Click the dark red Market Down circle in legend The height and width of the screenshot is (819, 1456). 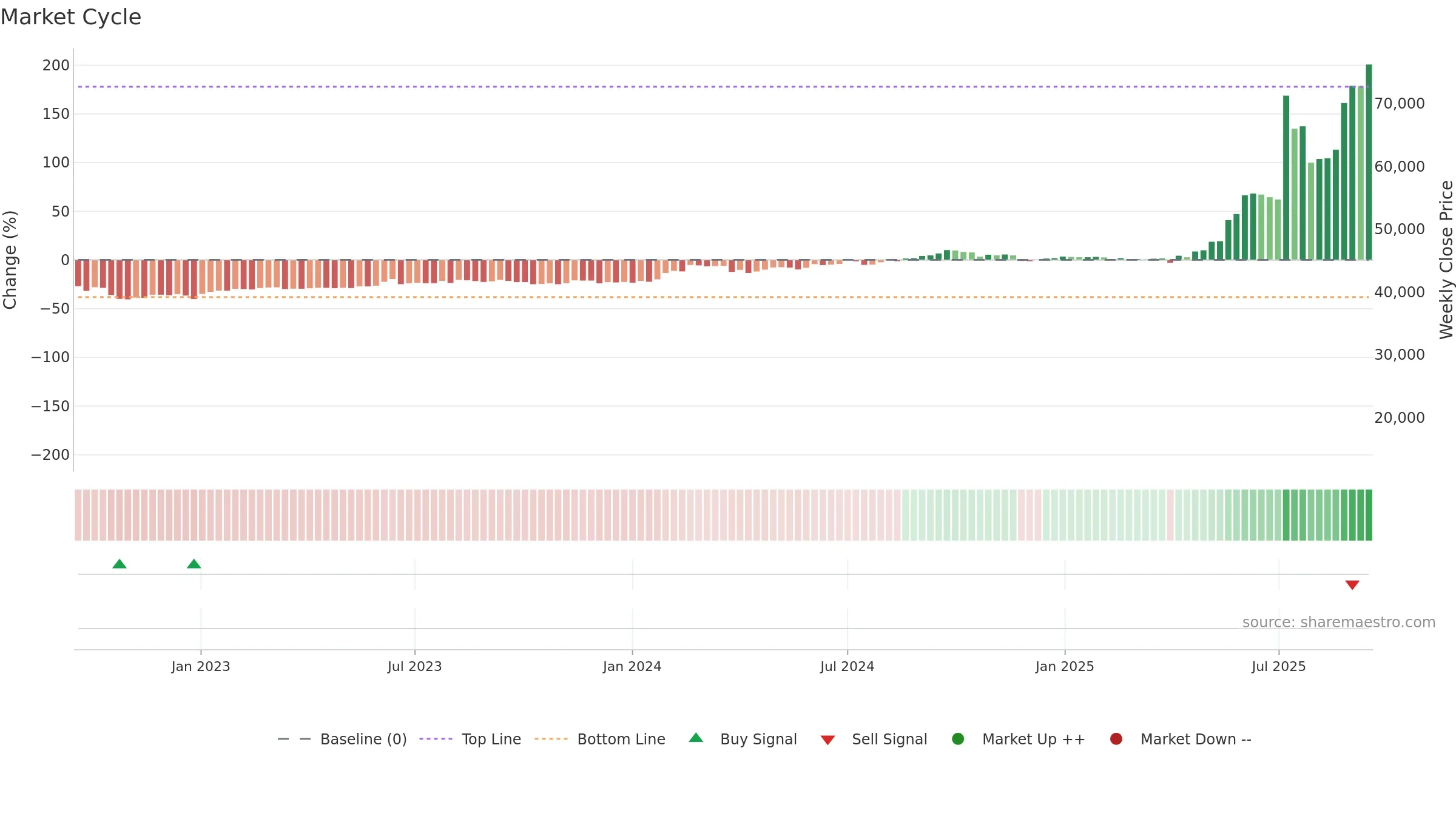pos(1116,739)
